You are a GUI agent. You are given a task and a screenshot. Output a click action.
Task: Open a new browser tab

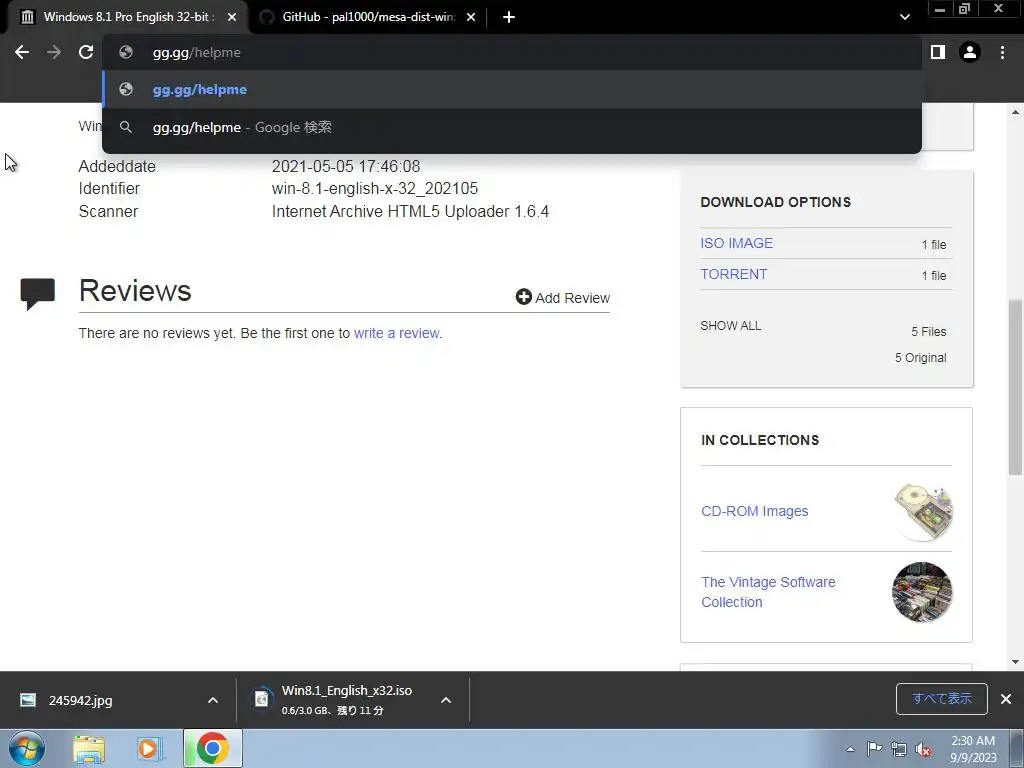coord(509,17)
